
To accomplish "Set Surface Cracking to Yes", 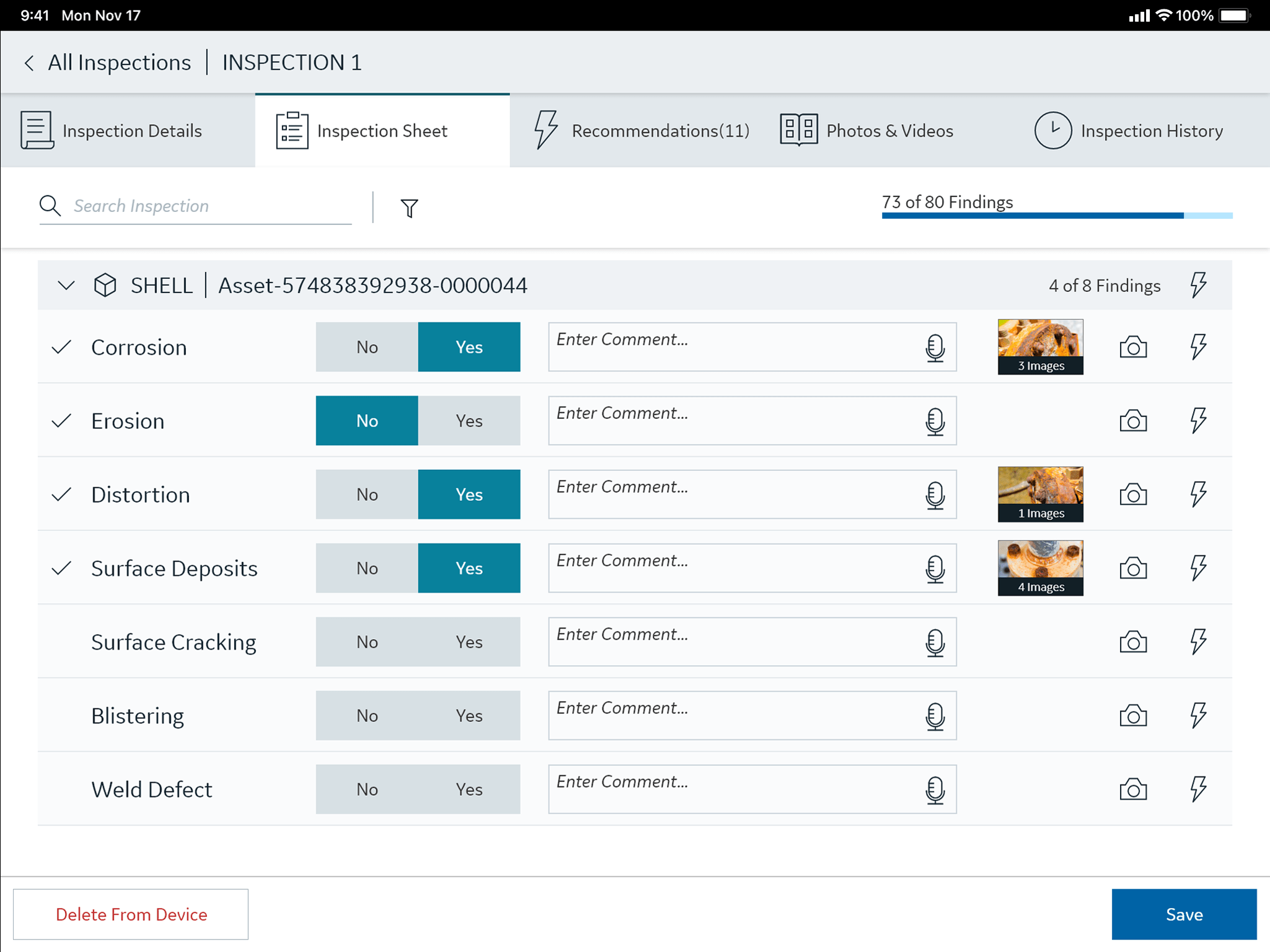I will pyautogui.click(x=469, y=642).
